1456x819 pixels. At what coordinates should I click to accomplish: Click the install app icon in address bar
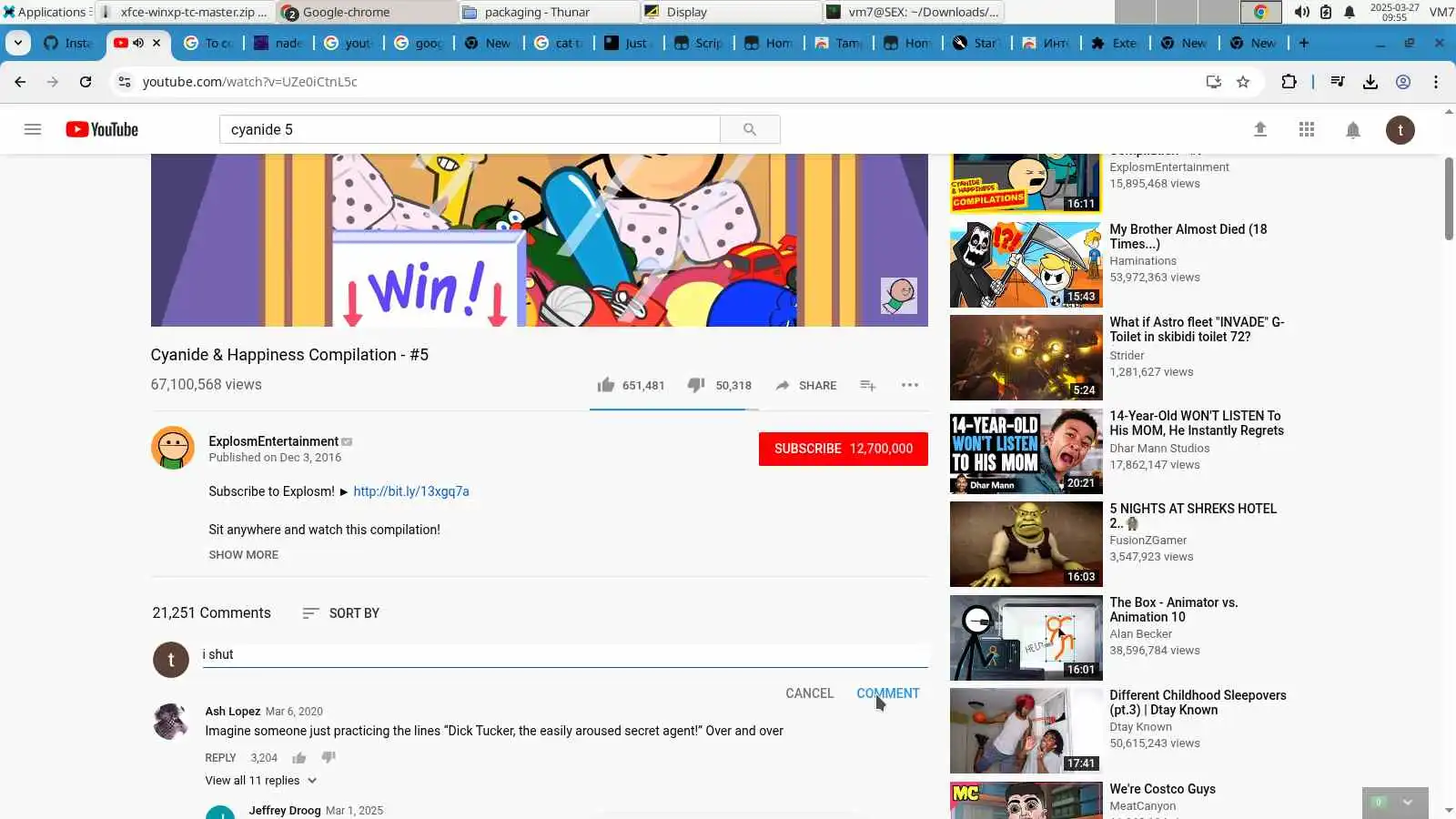point(1213,82)
